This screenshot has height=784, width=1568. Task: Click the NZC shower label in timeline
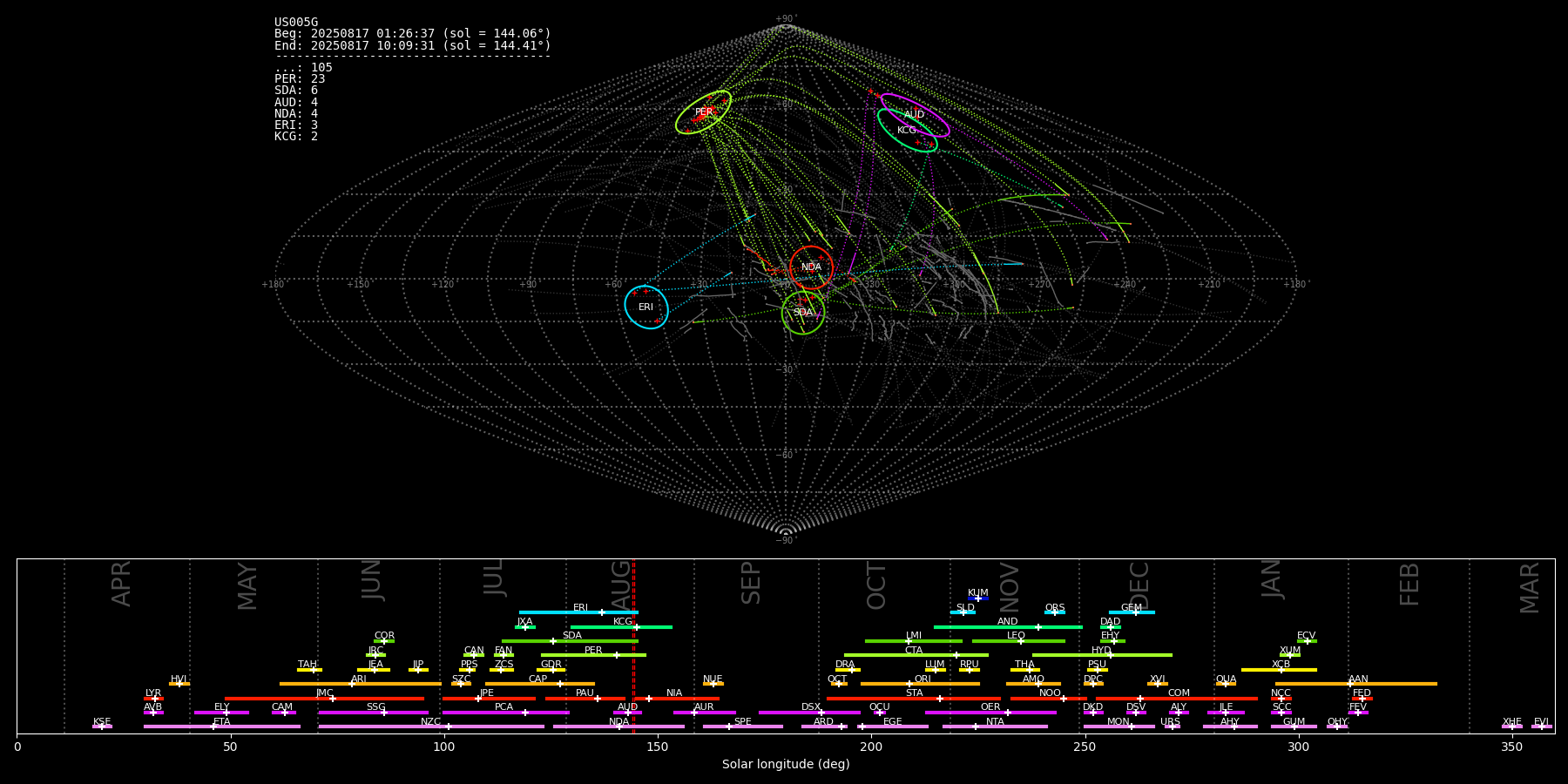tap(430, 722)
